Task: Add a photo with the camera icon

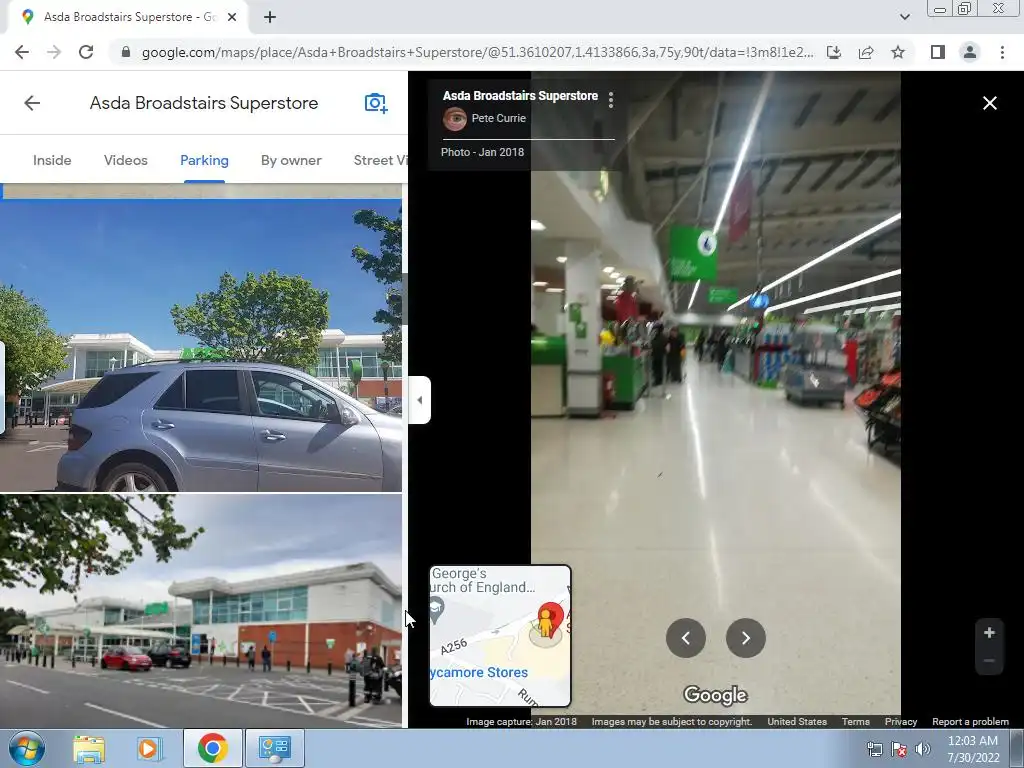Action: tap(376, 103)
